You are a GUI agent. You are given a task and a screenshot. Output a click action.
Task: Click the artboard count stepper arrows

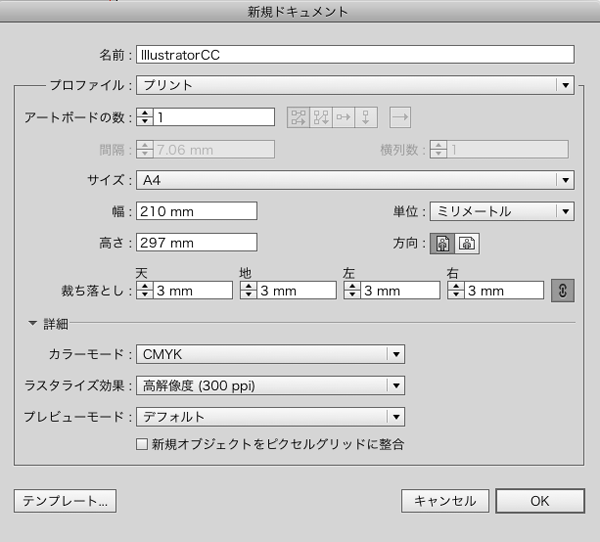145,117
